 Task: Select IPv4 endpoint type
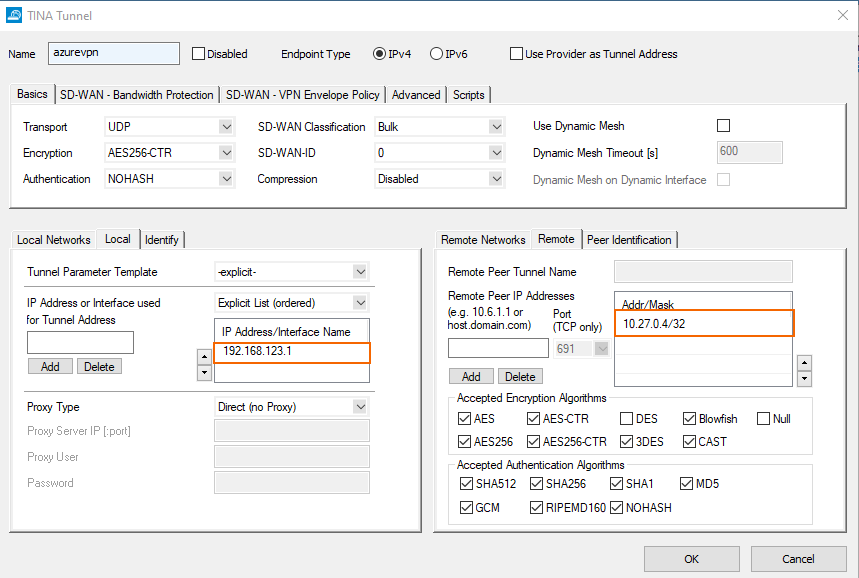click(379, 54)
